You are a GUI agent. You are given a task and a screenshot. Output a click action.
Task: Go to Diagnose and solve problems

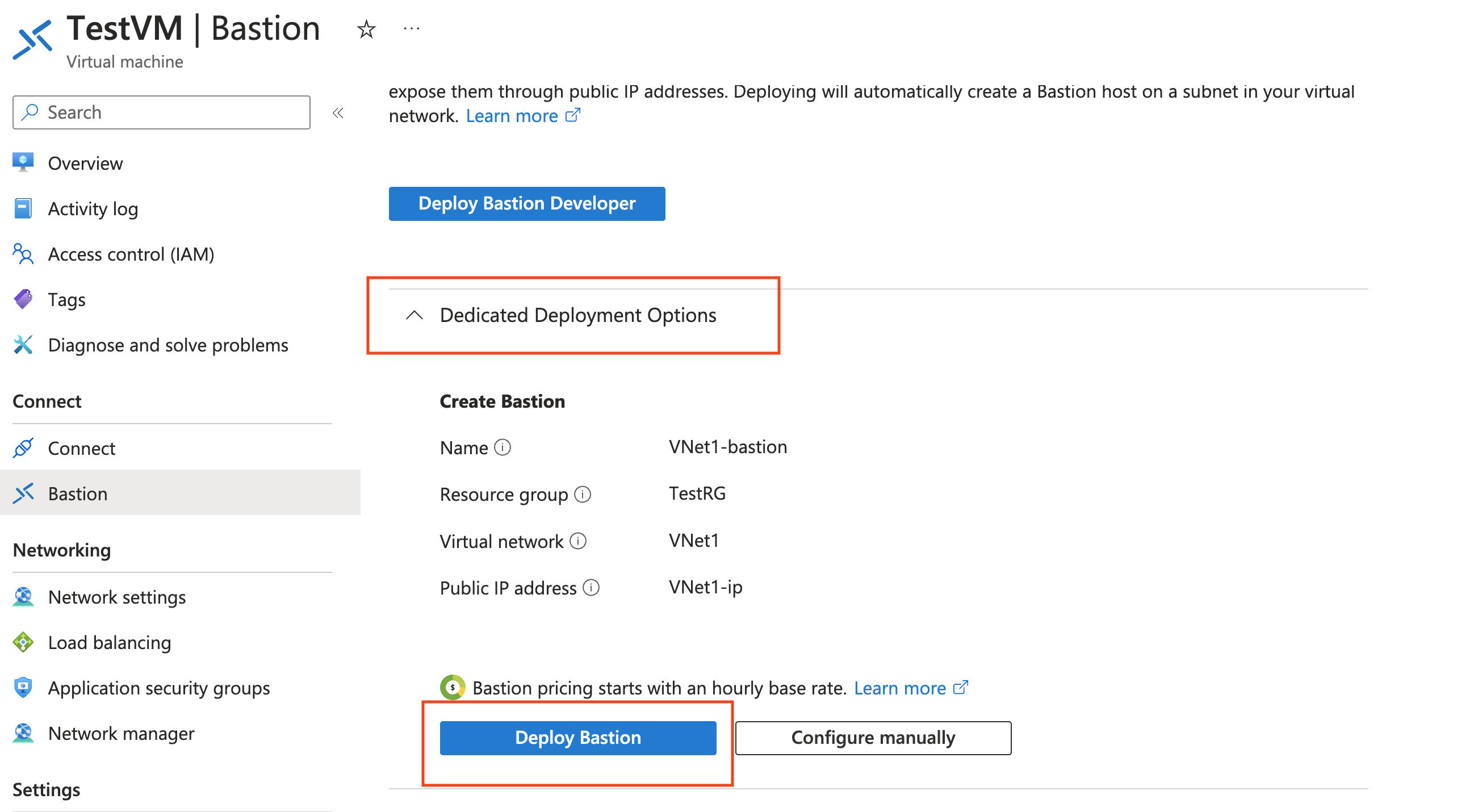(x=168, y=345)
